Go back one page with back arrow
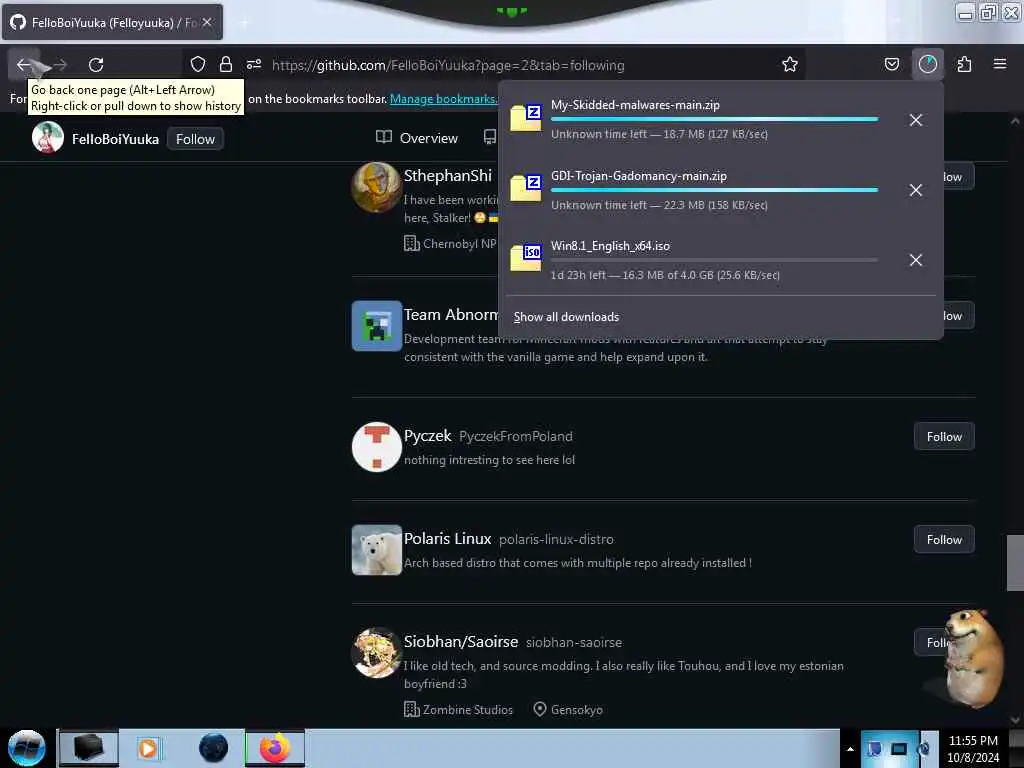Screen dimensions: 1024x768 click(24, 65)
